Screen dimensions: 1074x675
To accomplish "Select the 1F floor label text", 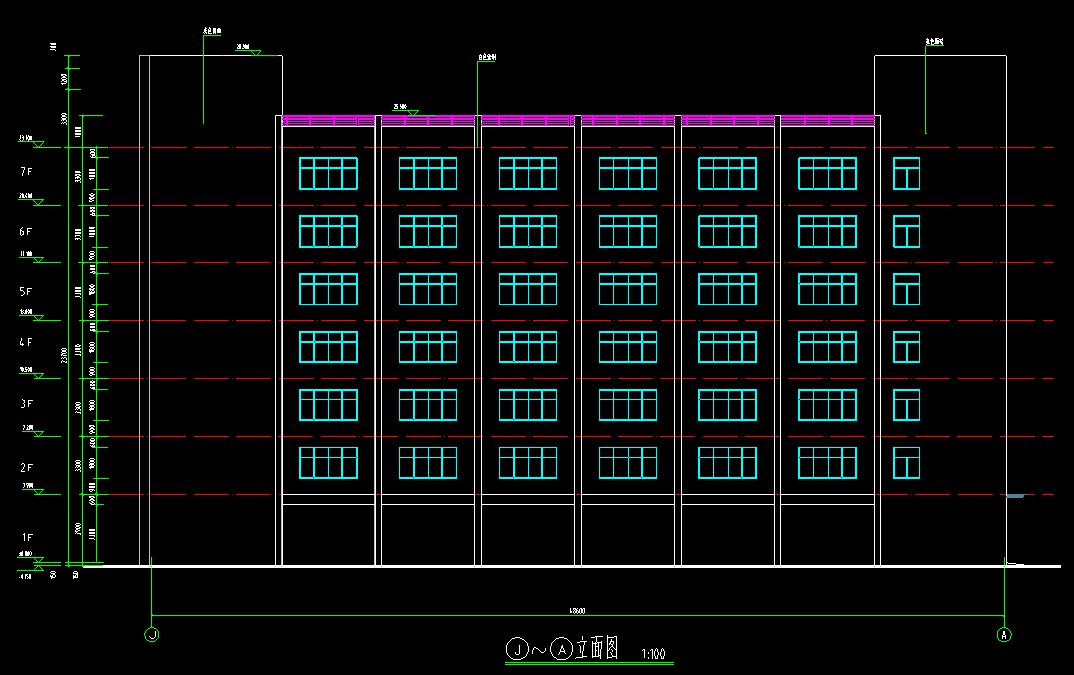I will click(27, 538).
